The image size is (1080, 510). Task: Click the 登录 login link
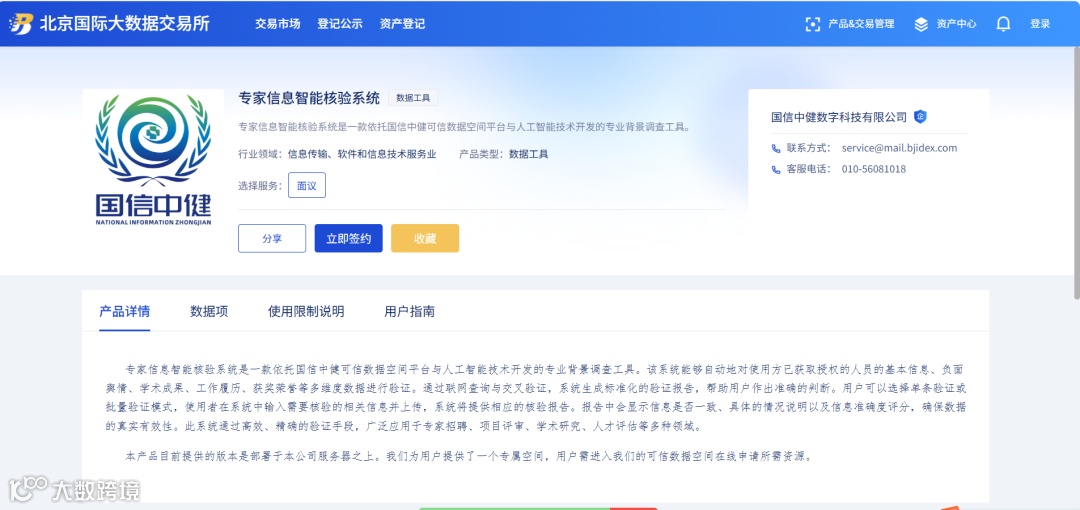click(1040, 24)
